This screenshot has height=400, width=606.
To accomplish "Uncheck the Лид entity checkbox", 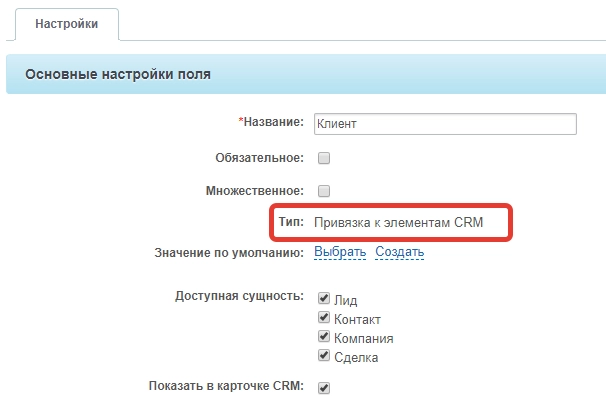I will pos(324,298).
